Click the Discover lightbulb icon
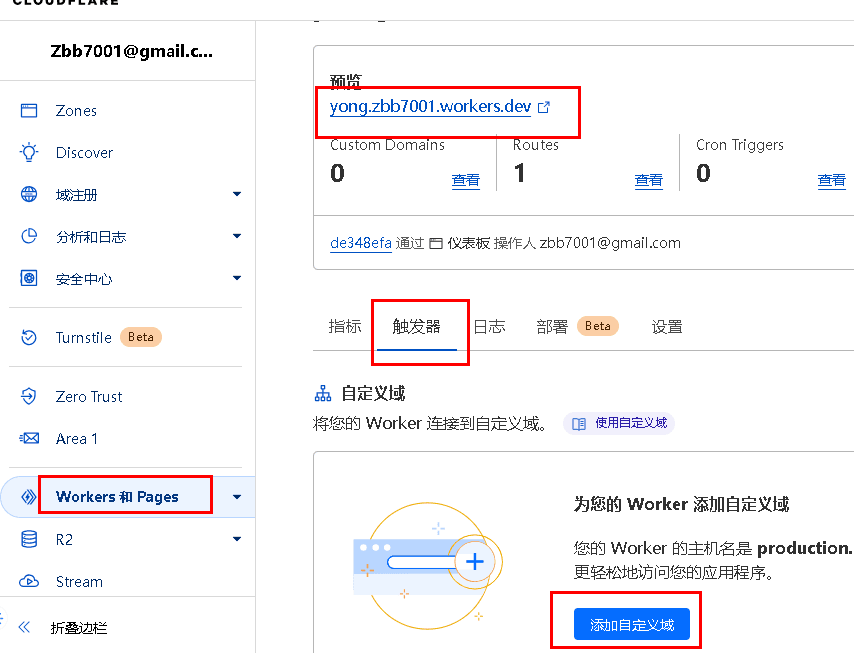 tap(29, 153)
